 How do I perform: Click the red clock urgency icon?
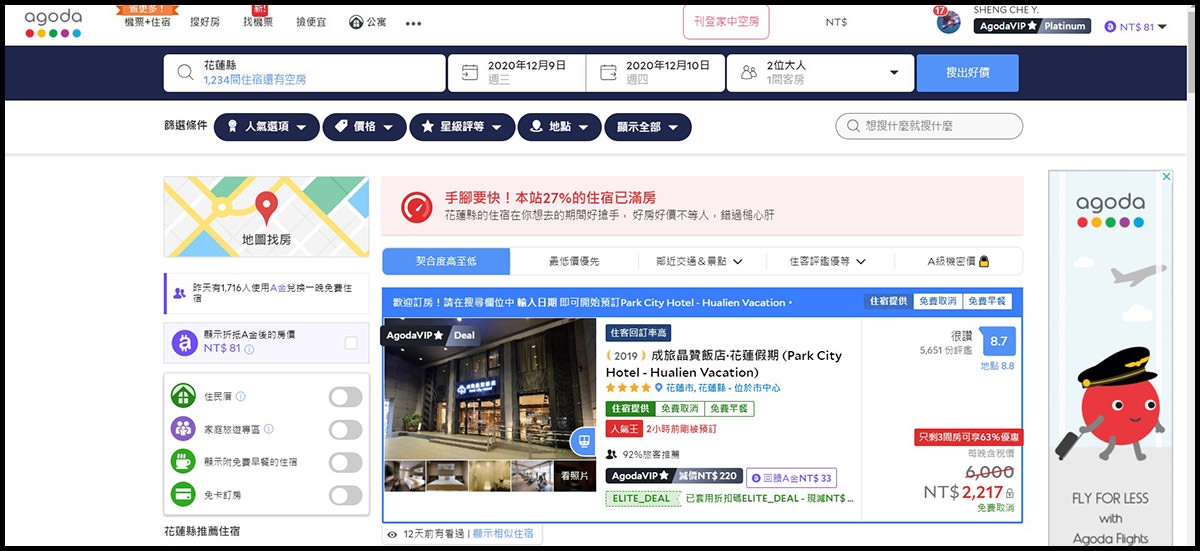tap(416, 206)
